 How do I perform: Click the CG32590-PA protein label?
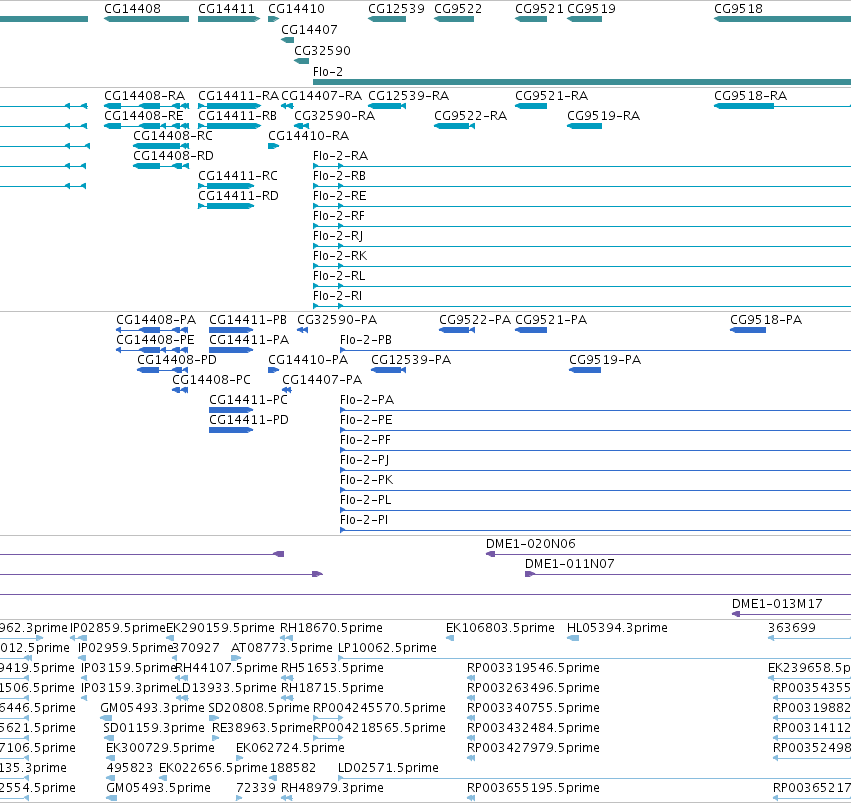337,320
